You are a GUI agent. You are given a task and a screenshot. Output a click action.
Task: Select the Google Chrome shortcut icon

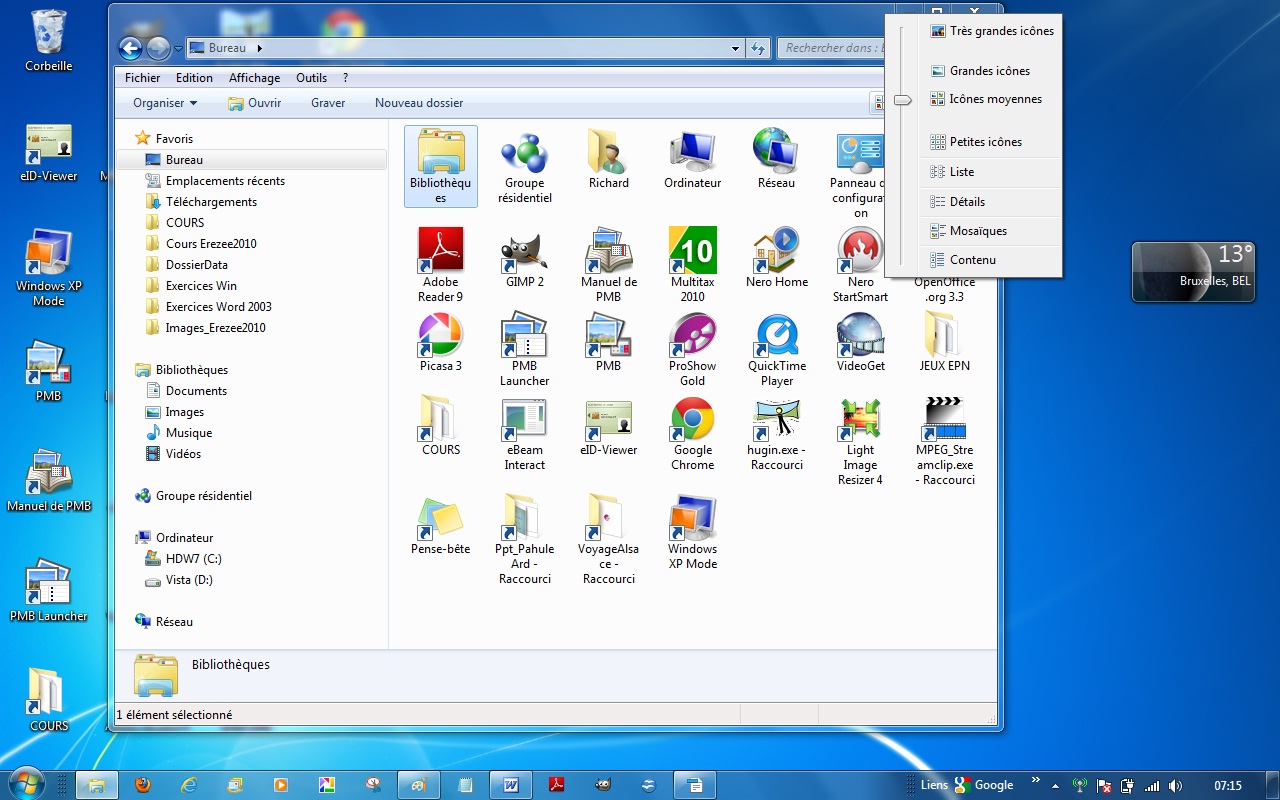click(x=692, y=434)
